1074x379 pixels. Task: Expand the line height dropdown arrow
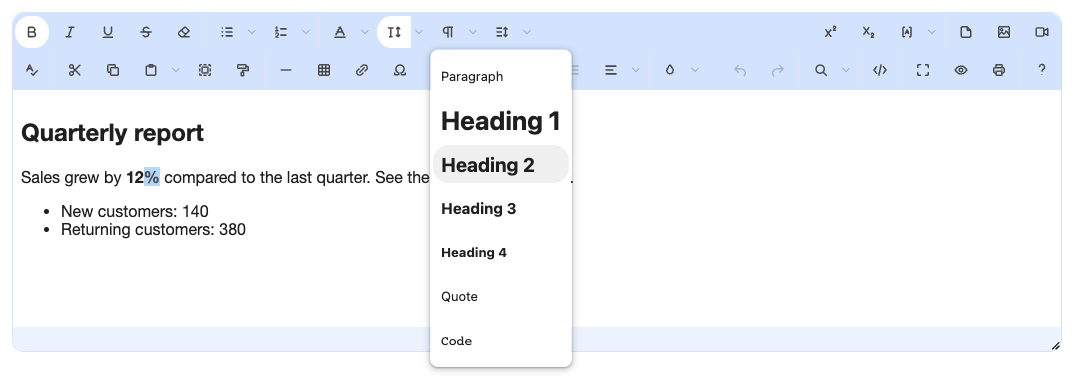[x=527, y=32]
